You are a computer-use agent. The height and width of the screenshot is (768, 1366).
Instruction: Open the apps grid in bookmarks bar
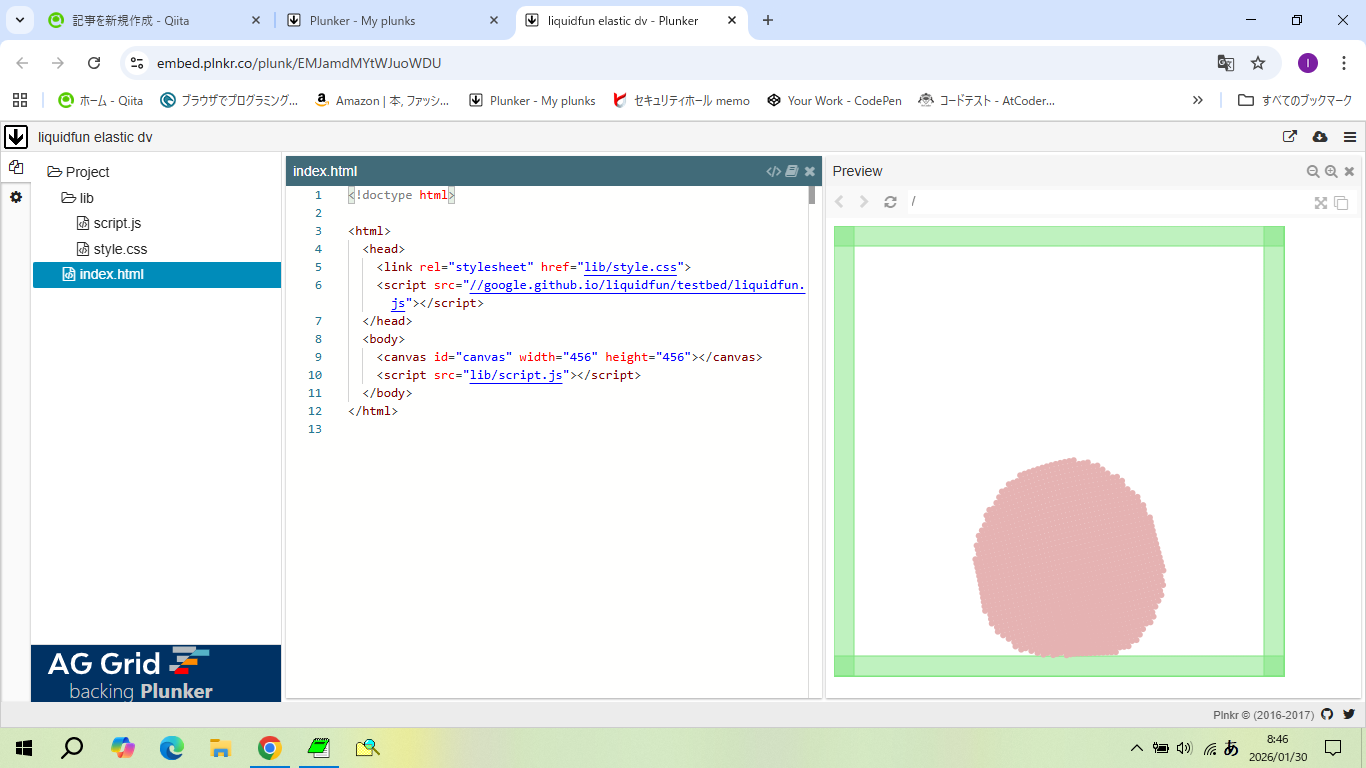(x=20, y=100)
